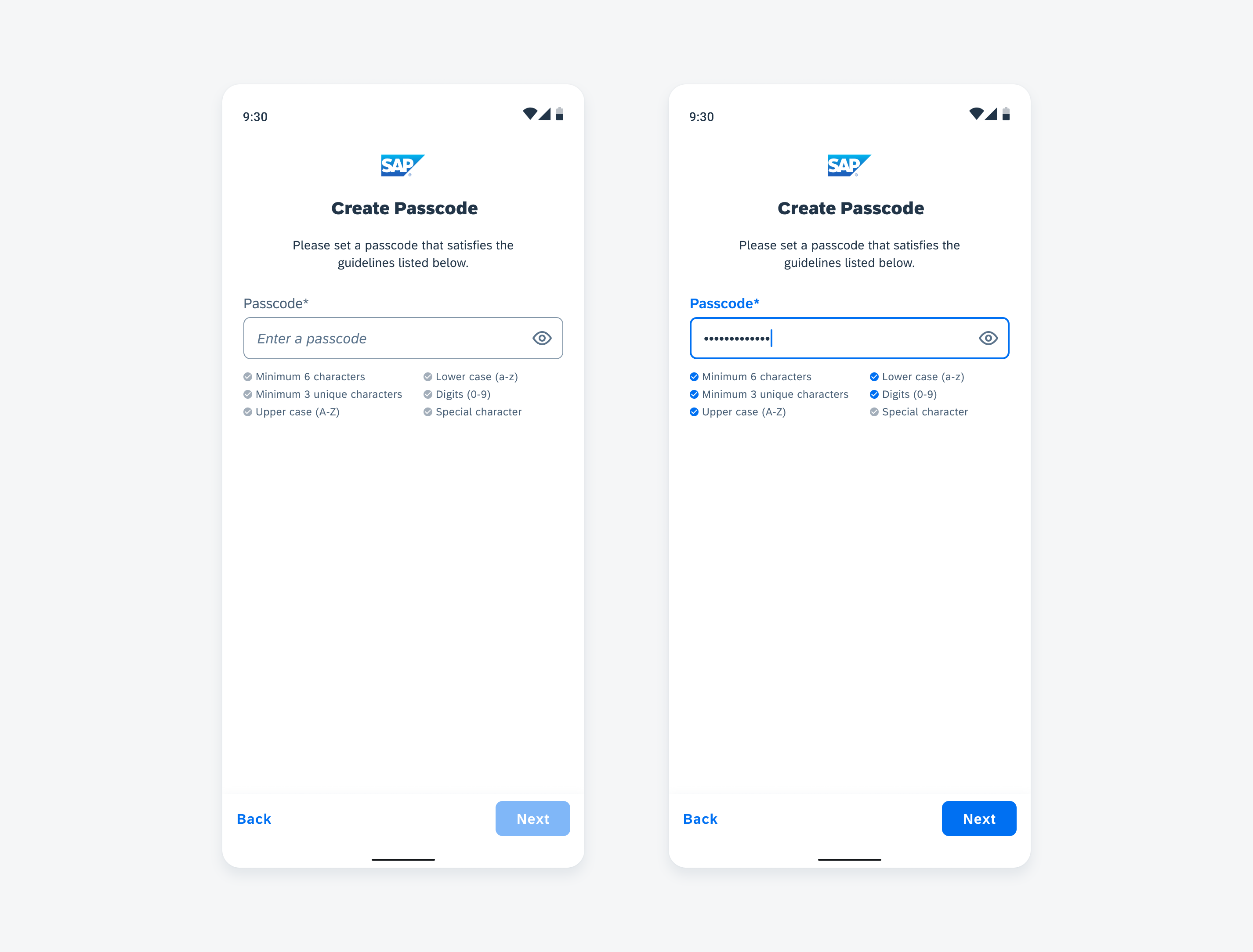Click Back button to return

pos(254,818)
